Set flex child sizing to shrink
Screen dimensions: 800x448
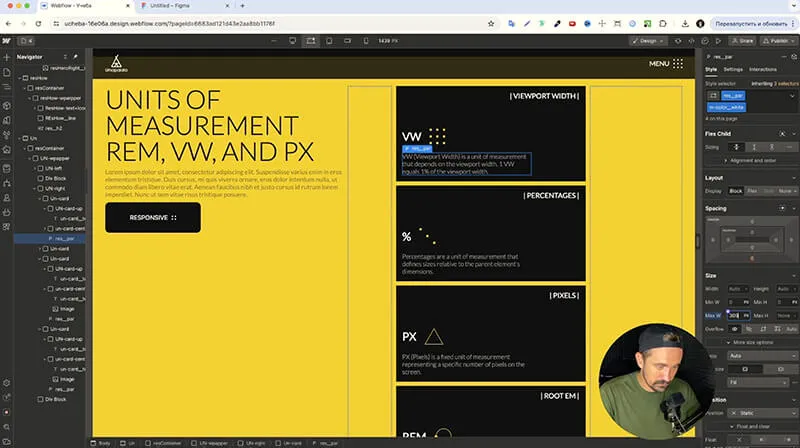click(736, 147)
